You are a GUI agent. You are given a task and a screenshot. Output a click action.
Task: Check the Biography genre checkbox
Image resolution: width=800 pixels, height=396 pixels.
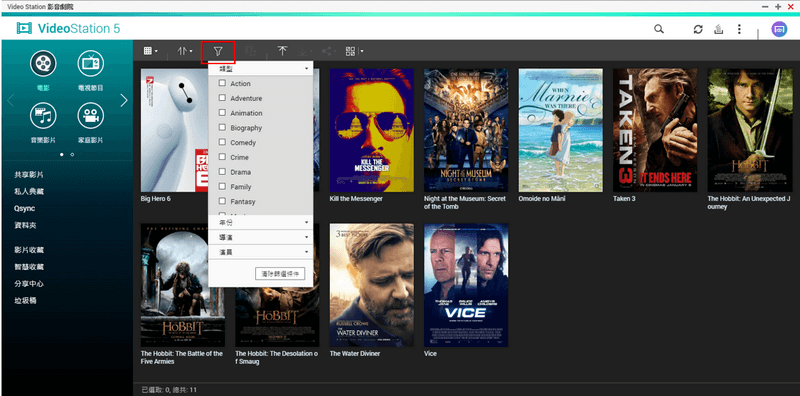(x=222, y=128)
